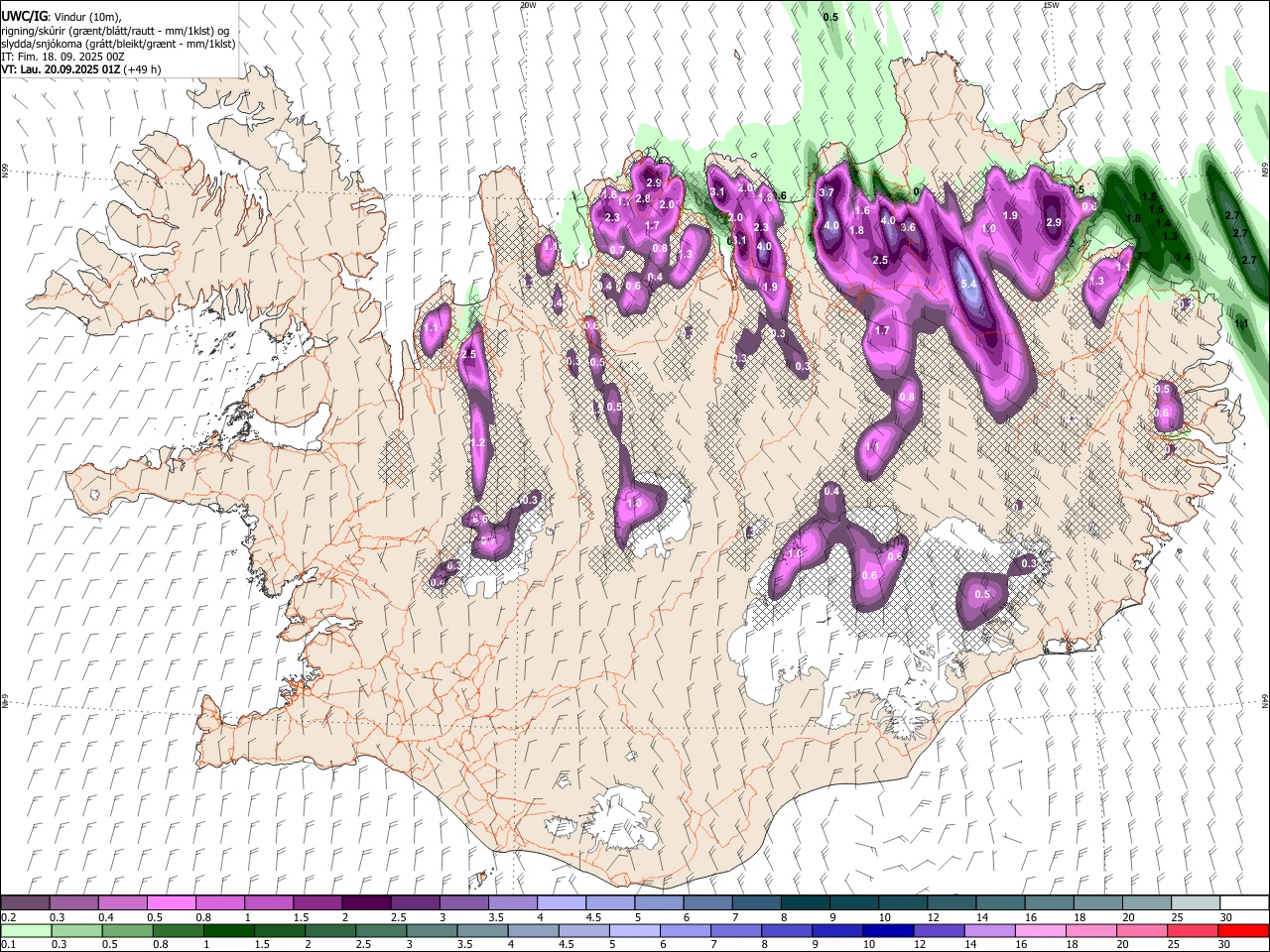Viewport: 1270px width, 952px height.
Task: Pick the upper legend swatch labeled 5
Action: (x=658, y=903)
